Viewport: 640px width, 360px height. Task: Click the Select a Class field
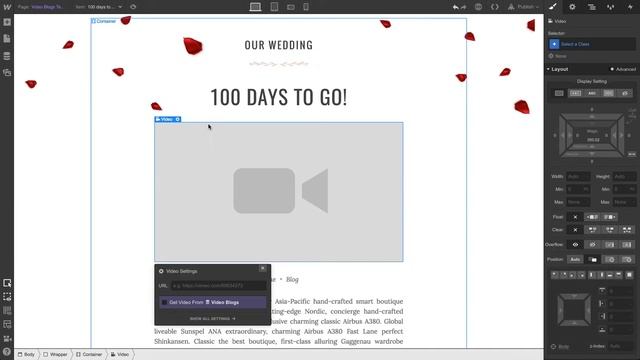591,44
